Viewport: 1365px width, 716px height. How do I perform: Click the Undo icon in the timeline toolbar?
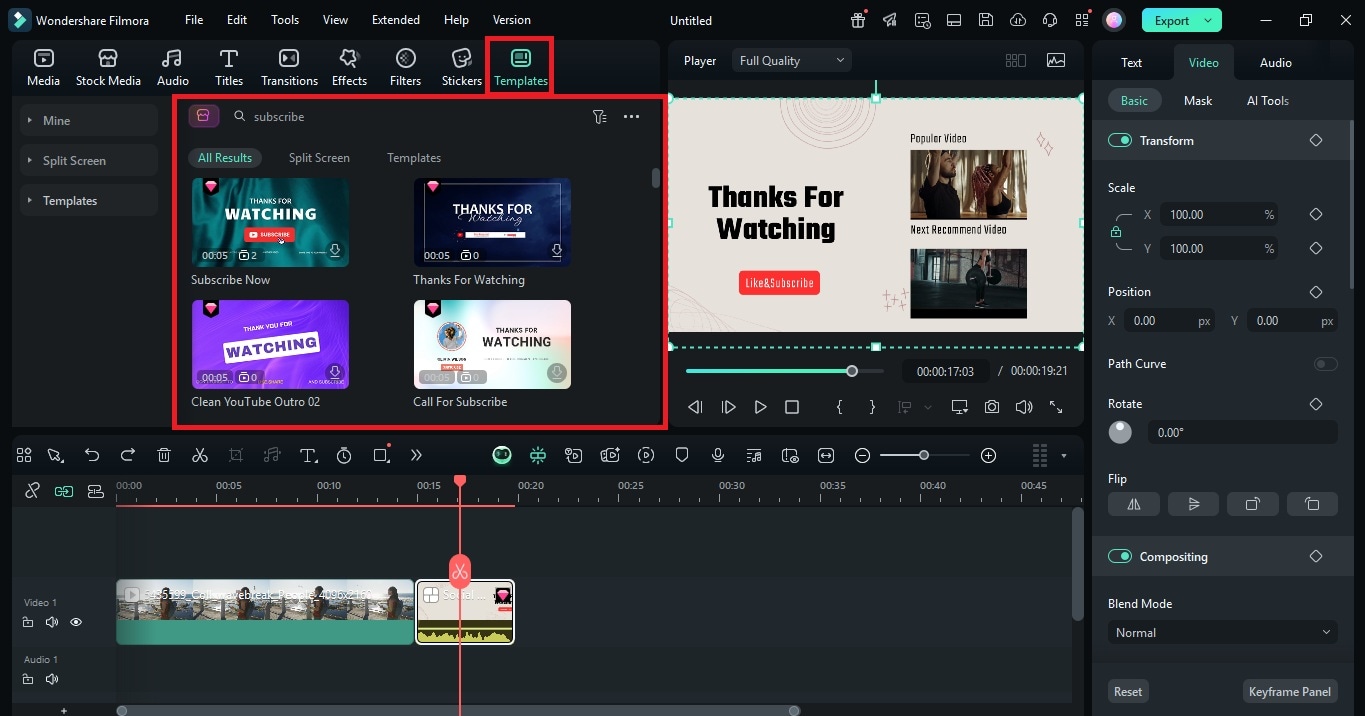(92, 455)
